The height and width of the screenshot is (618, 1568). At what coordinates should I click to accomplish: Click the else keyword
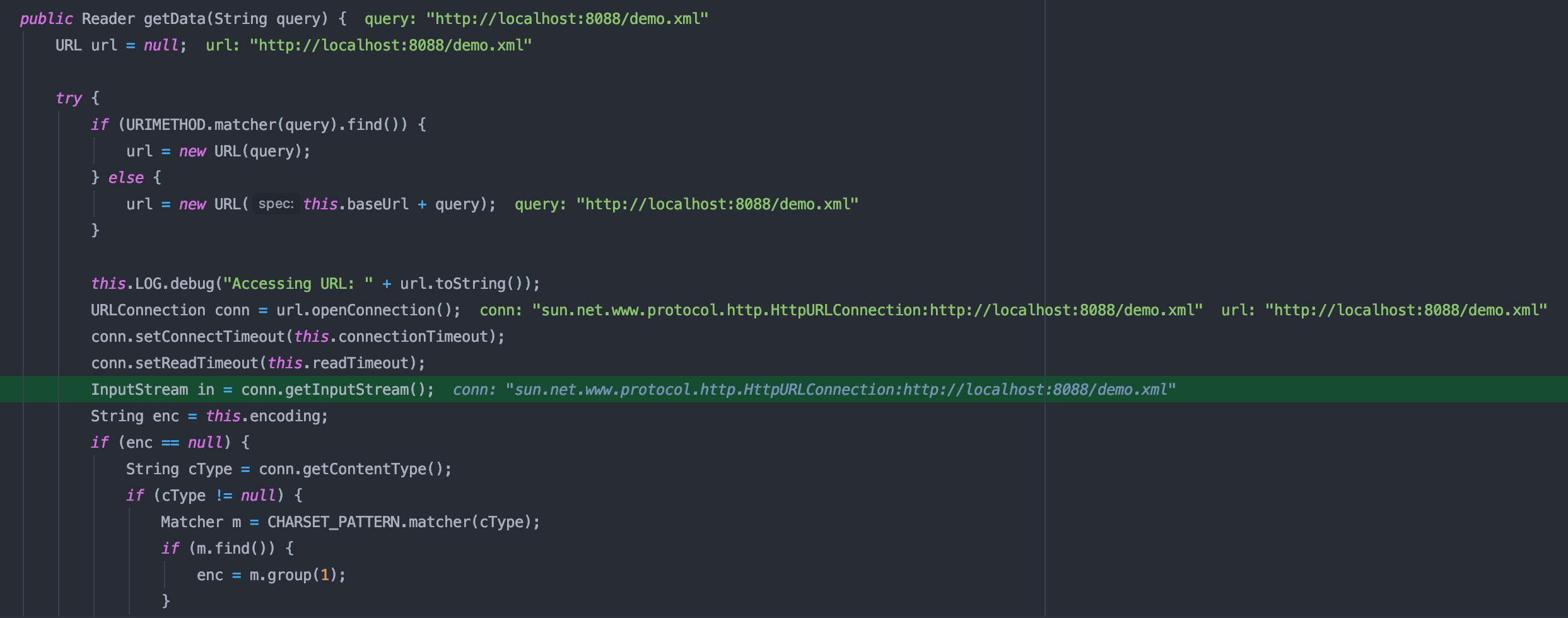(x=126, y=178)
